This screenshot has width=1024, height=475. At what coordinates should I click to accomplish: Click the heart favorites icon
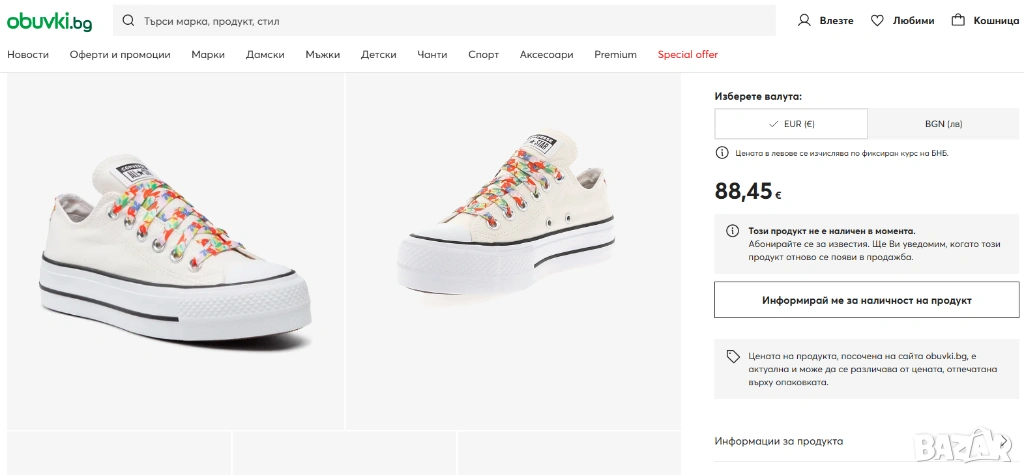[877, 20]
